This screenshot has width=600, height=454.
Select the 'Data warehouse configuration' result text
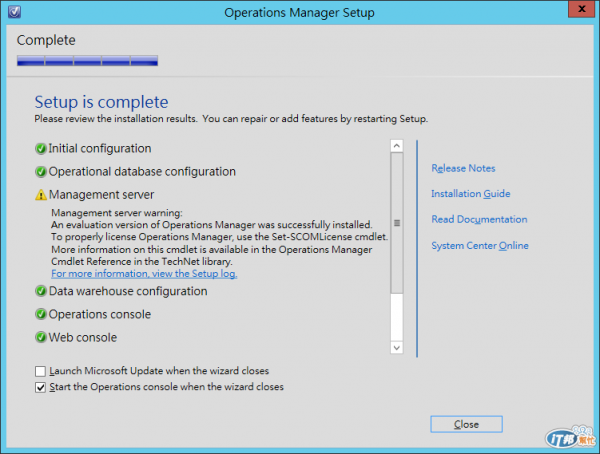128,291
